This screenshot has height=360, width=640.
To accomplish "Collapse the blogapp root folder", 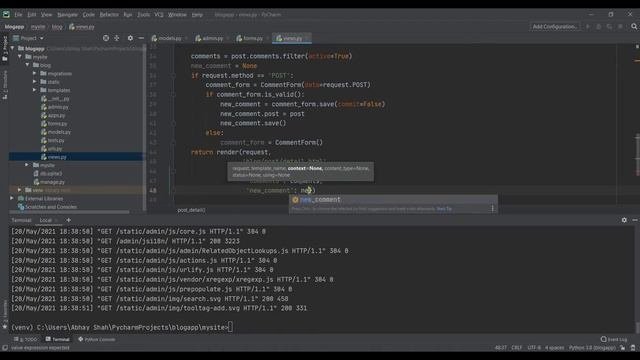I will click(13, 48).
